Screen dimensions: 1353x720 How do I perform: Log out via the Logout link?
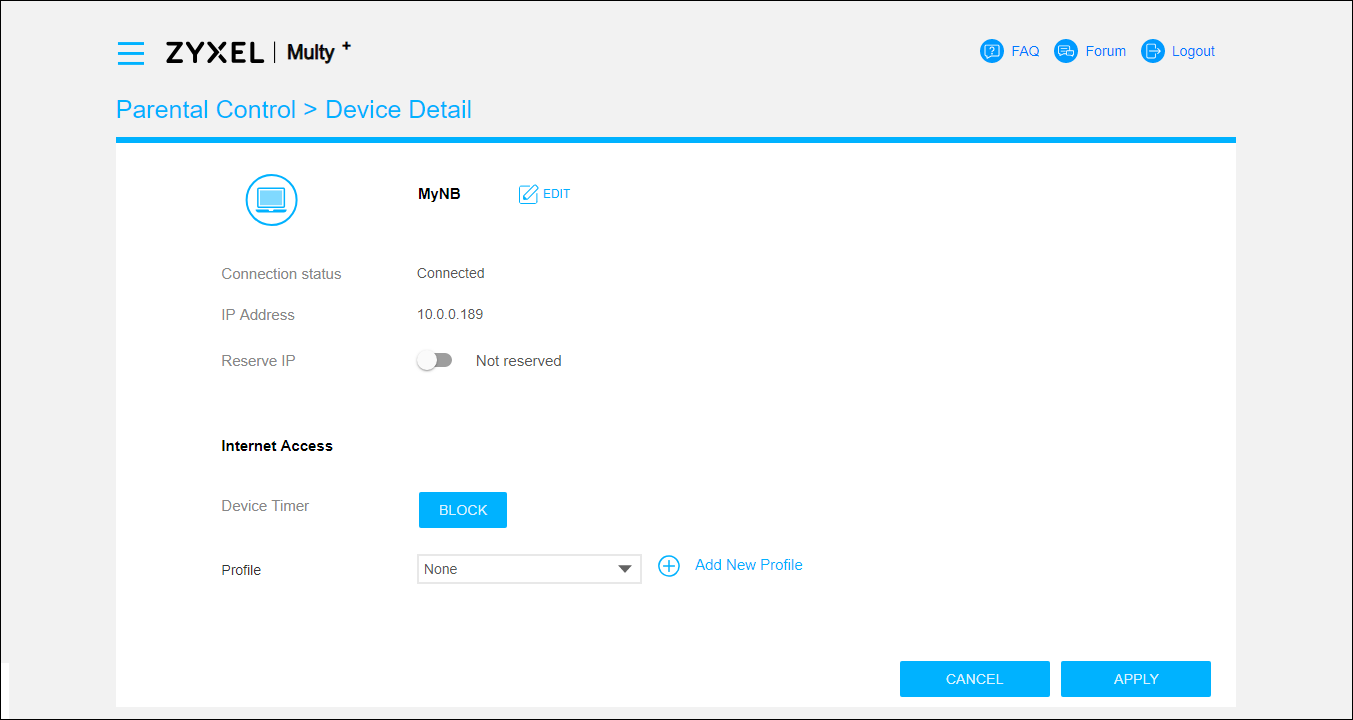(1193, 51)
